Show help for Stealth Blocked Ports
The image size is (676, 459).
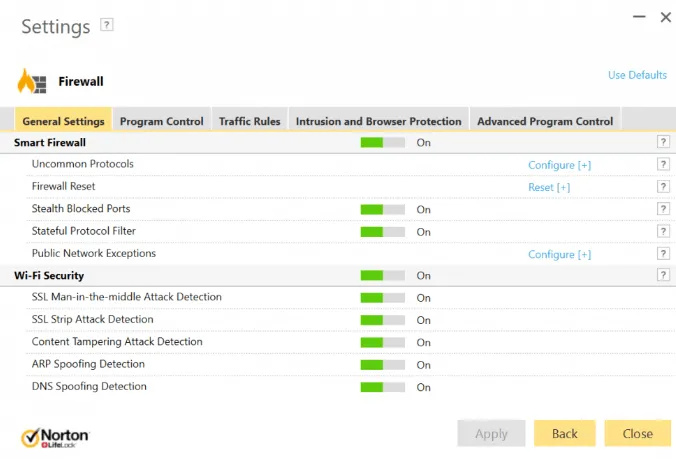pyautogui.click(x=662, y=209)
